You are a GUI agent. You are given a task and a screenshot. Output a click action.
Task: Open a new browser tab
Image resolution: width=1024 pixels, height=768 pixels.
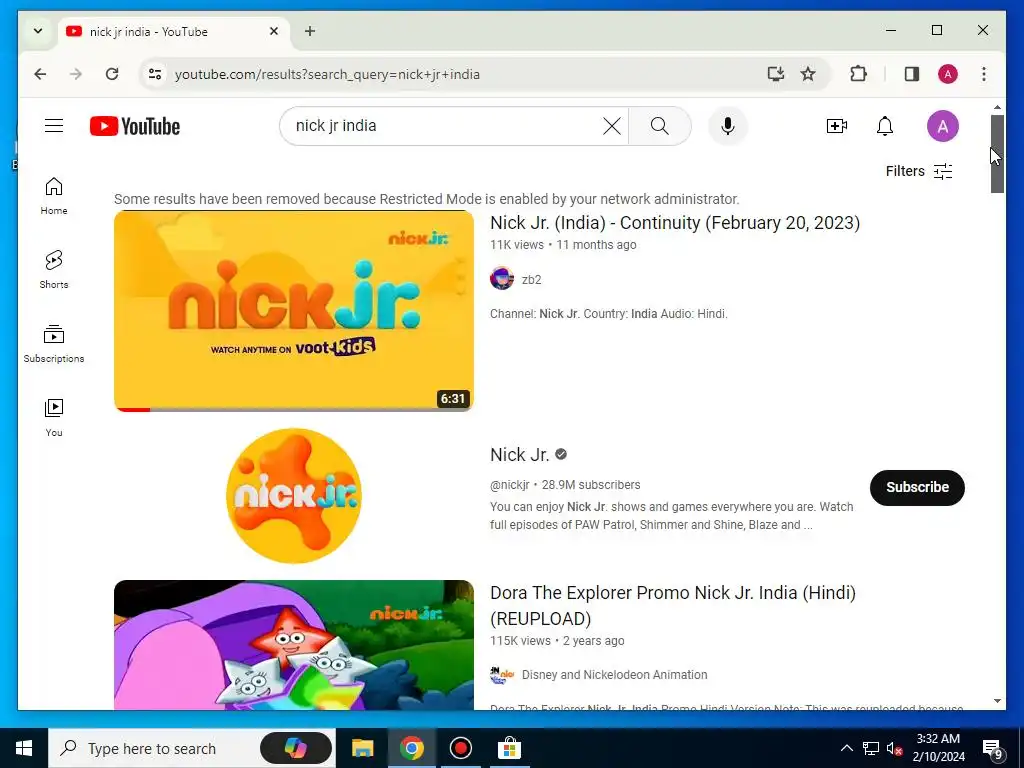point(310,31)
